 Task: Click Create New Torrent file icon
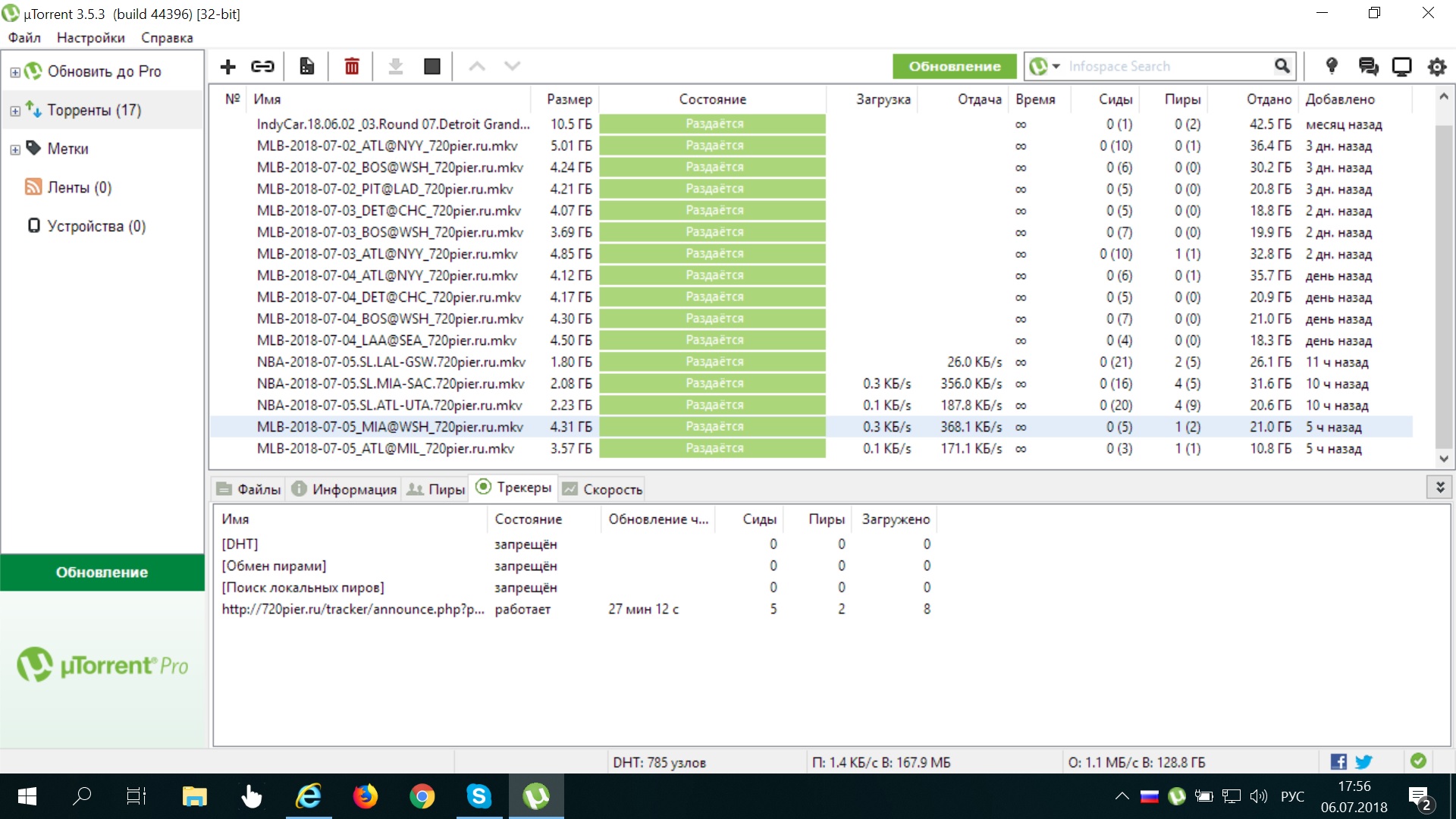tap(306, 67)
